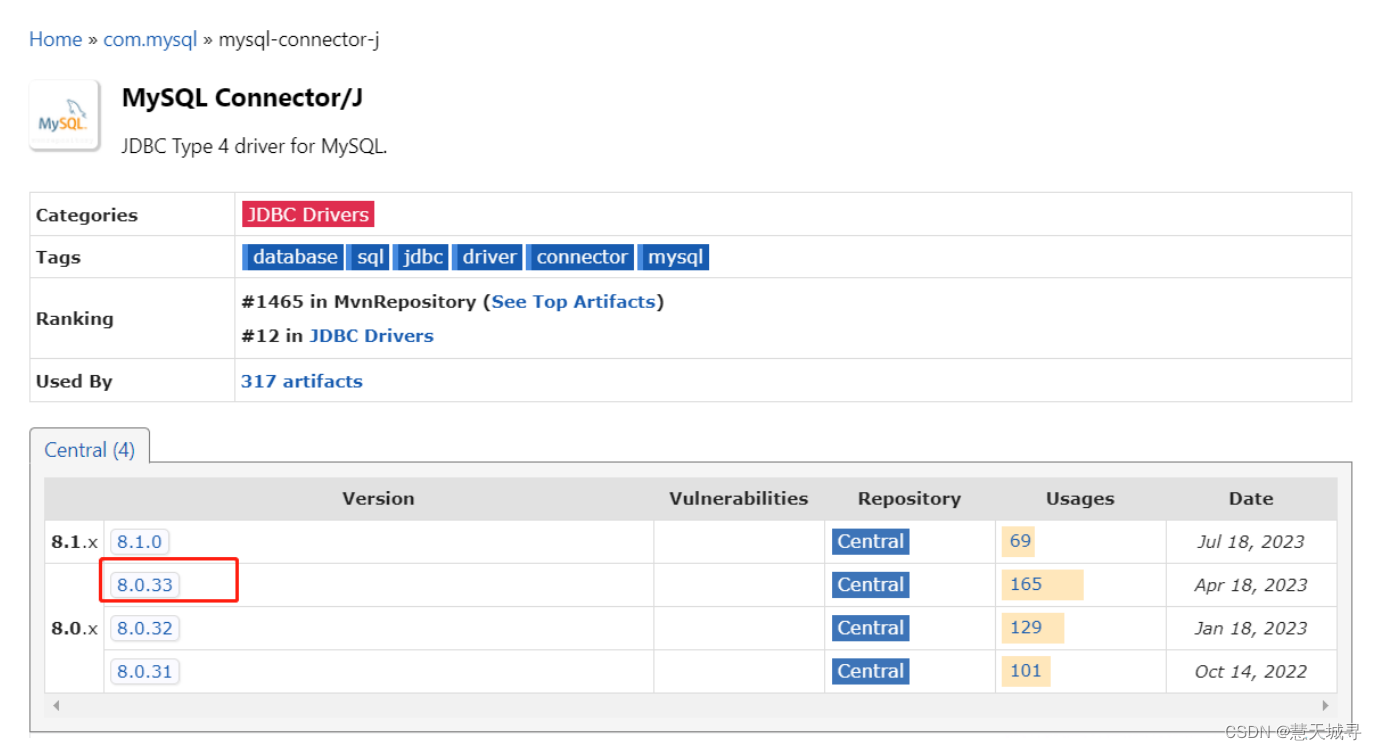1377x750 pixels.
Task: Open usages count 69
Action: (x=1020, y=541)
